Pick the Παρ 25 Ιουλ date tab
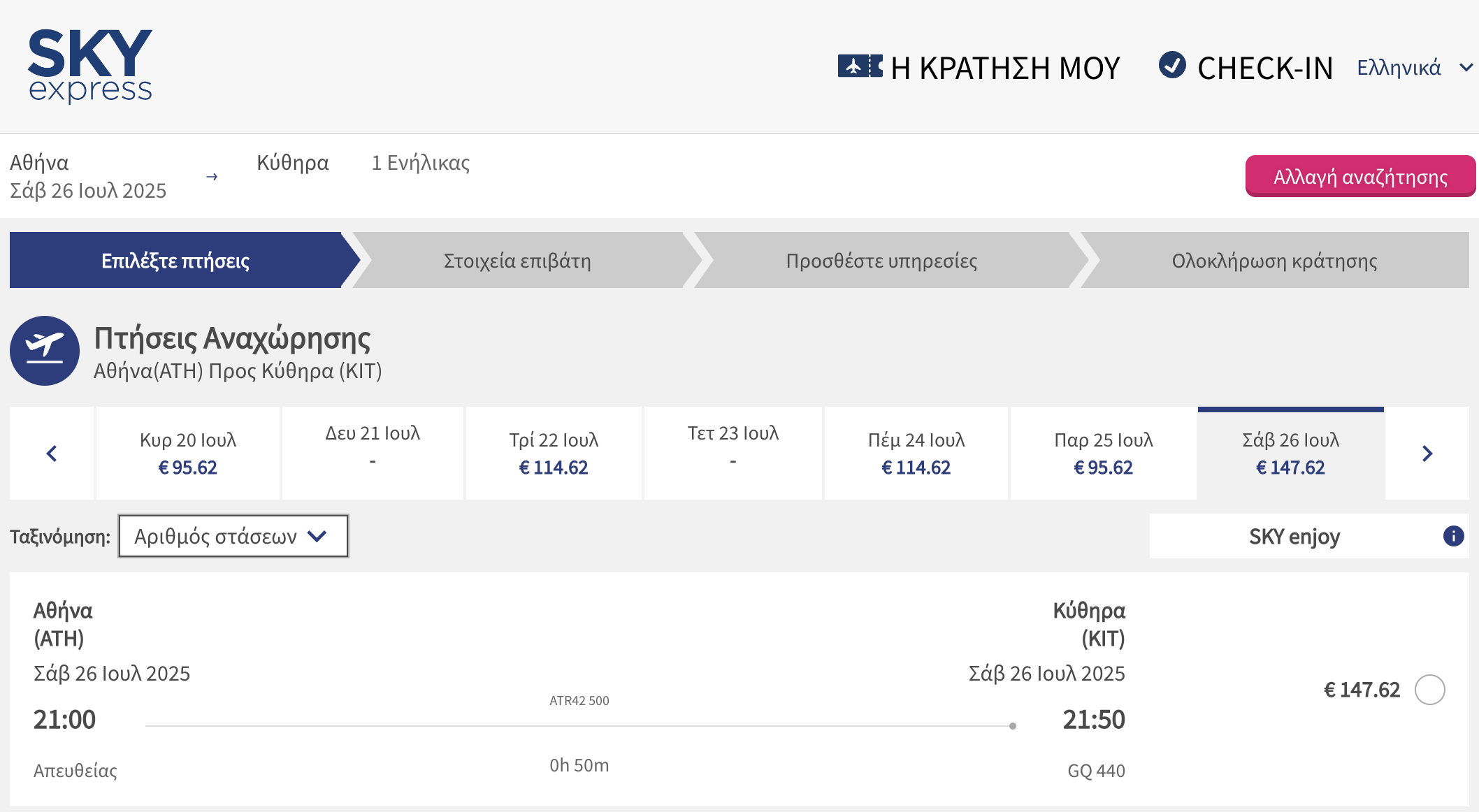Image resolution: width=1479 pixels, height=812 pixels. (1103, 454)
